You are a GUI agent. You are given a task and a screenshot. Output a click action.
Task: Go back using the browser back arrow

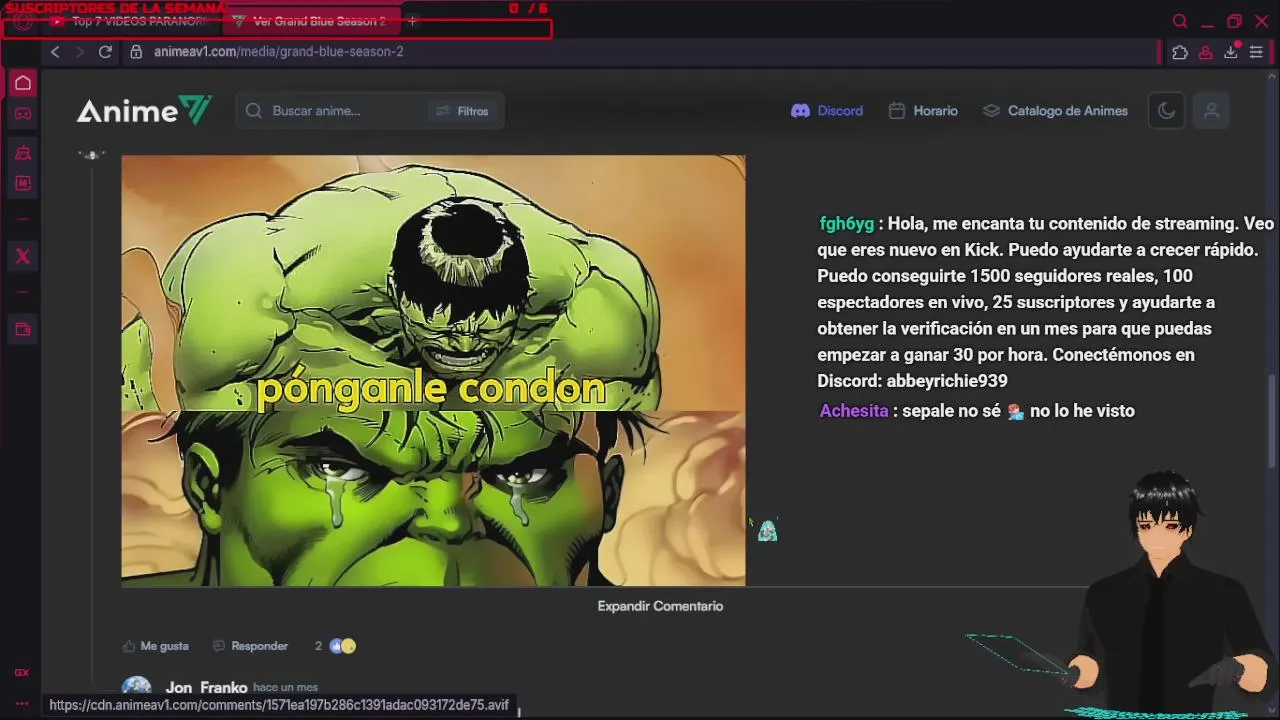point(55,52)
